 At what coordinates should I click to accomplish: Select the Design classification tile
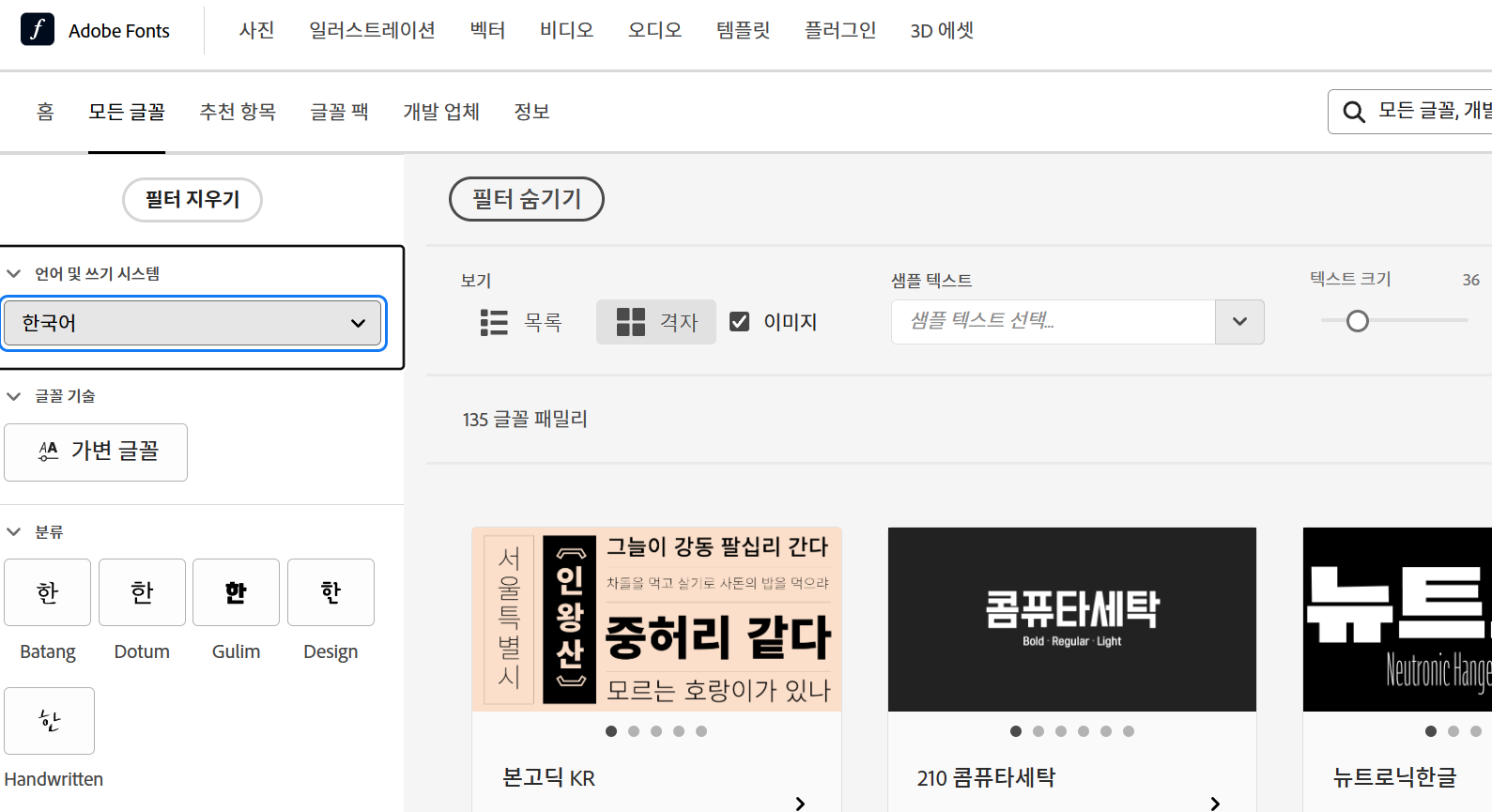[x=331, y=592]
